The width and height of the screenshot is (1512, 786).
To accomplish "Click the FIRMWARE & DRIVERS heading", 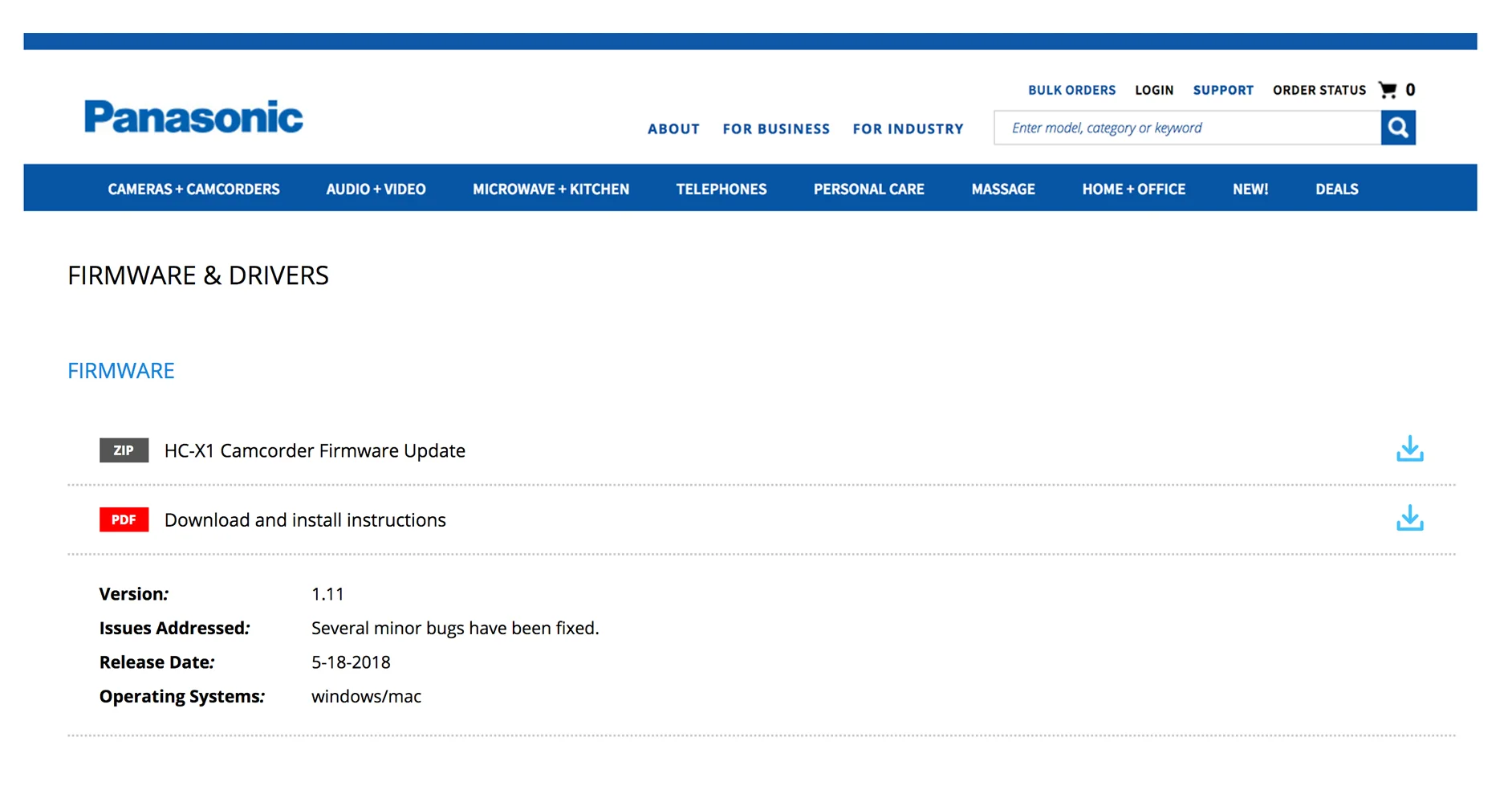I will (x=198, y=275).
